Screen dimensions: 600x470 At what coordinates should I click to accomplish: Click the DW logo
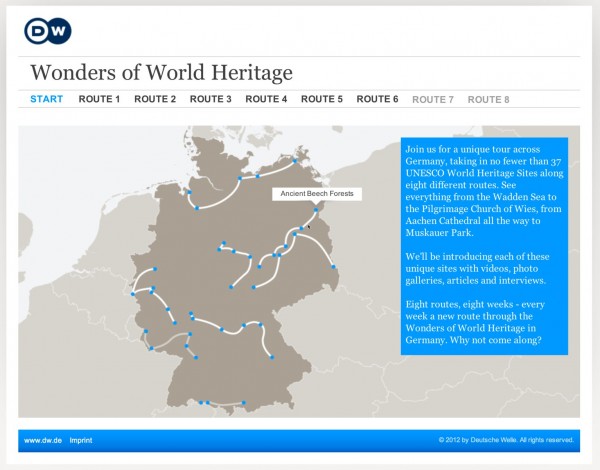tap(48, 32)
